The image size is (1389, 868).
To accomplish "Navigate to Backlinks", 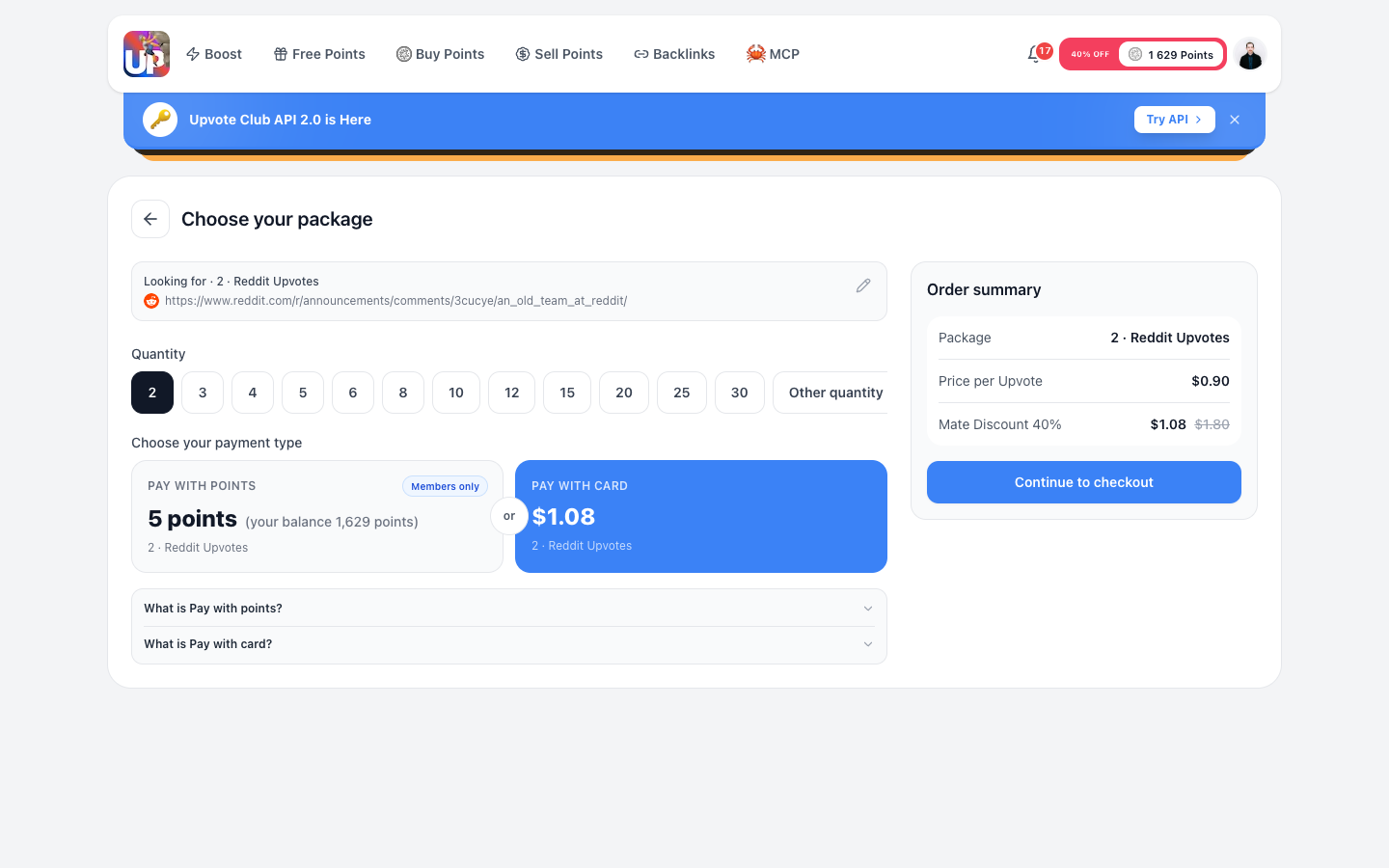I will coord(674,54).
